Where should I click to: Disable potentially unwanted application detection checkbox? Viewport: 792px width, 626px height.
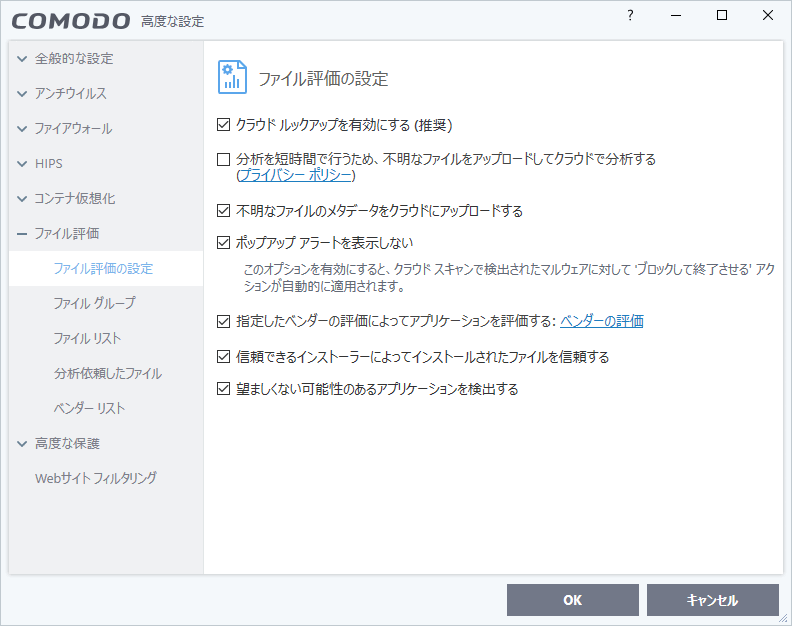click(224, 389)
